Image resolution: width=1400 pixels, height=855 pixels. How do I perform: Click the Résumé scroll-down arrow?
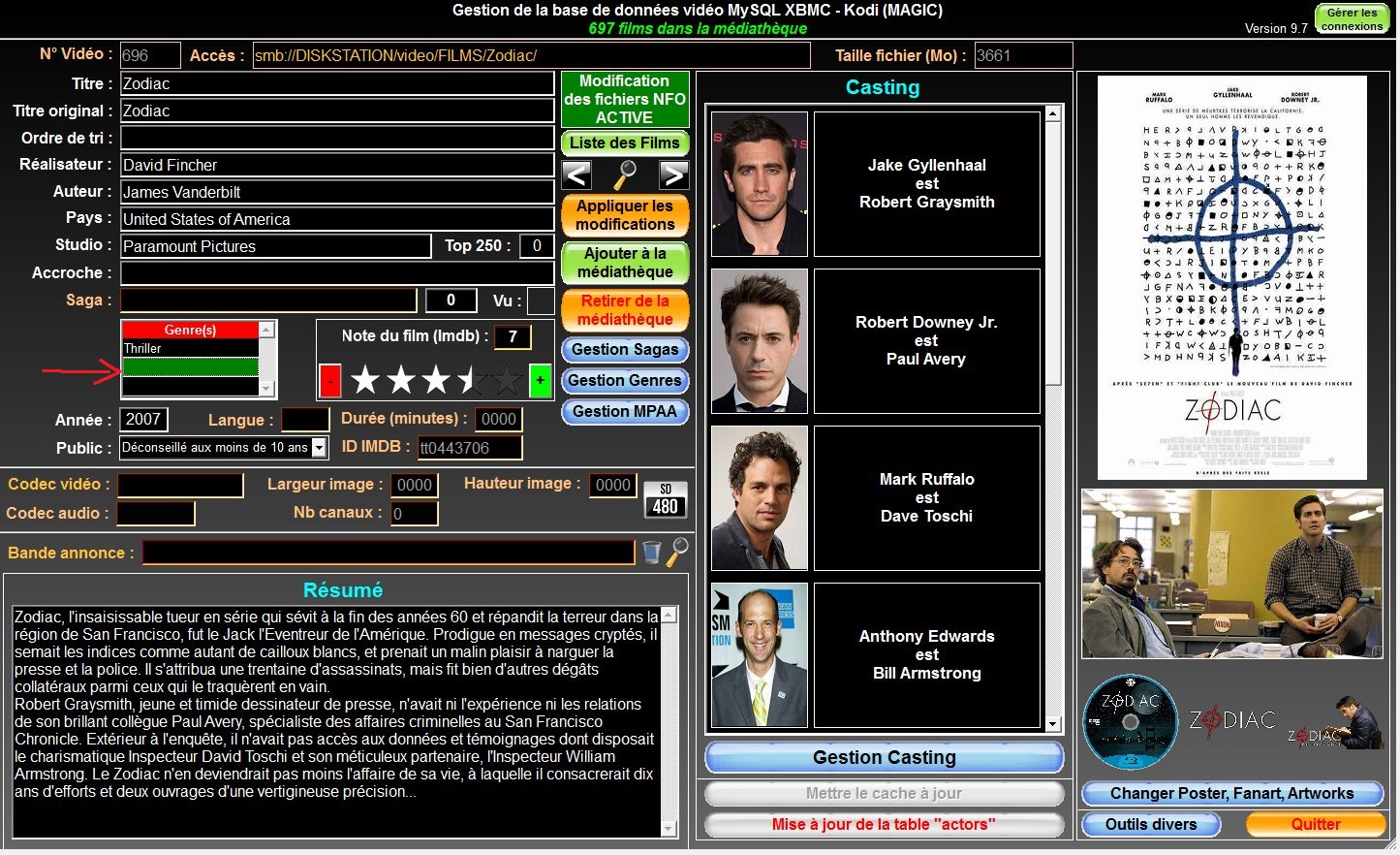tap(669, 828)
